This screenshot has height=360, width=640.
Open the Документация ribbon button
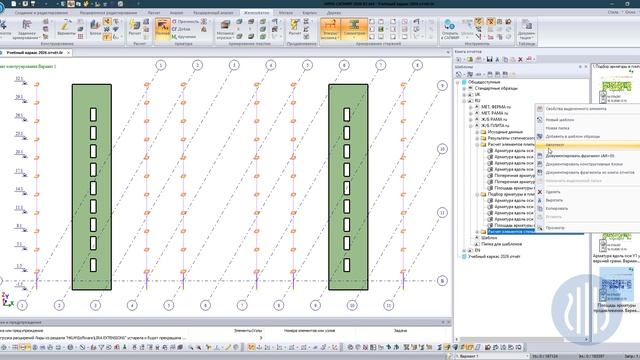tap(527, 29)
